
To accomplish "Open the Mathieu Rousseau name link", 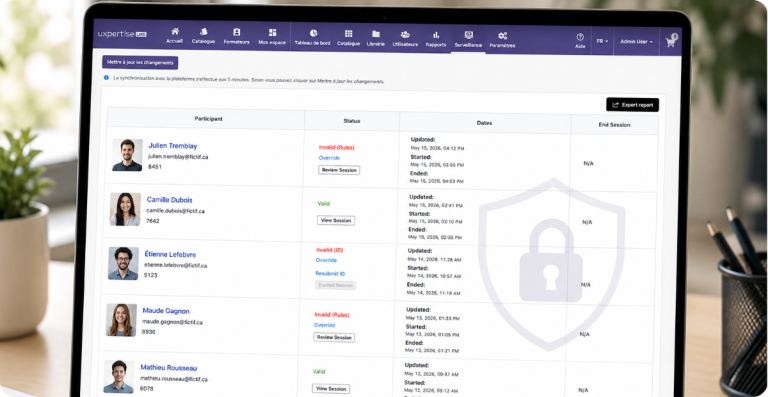I will pyautogui.click(x=168, y=368).
